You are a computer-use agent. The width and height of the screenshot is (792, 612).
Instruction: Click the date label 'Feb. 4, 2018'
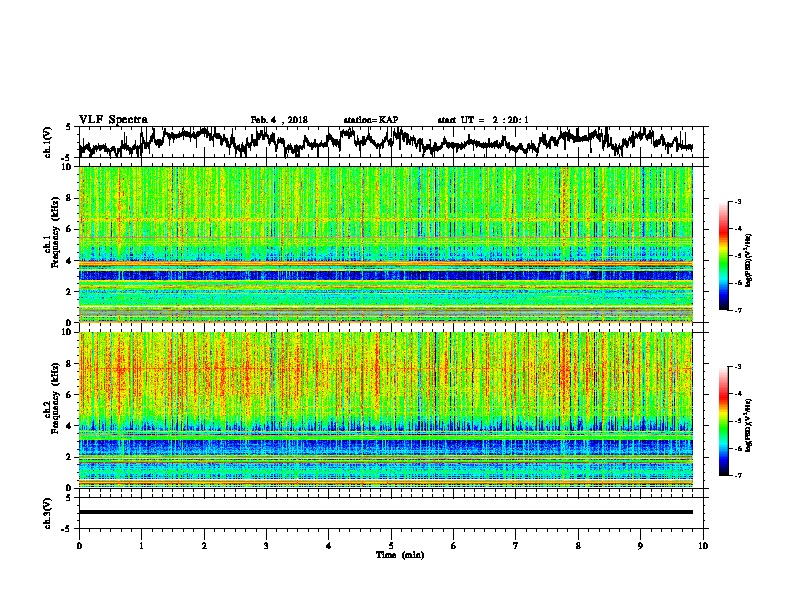[279, 120]
